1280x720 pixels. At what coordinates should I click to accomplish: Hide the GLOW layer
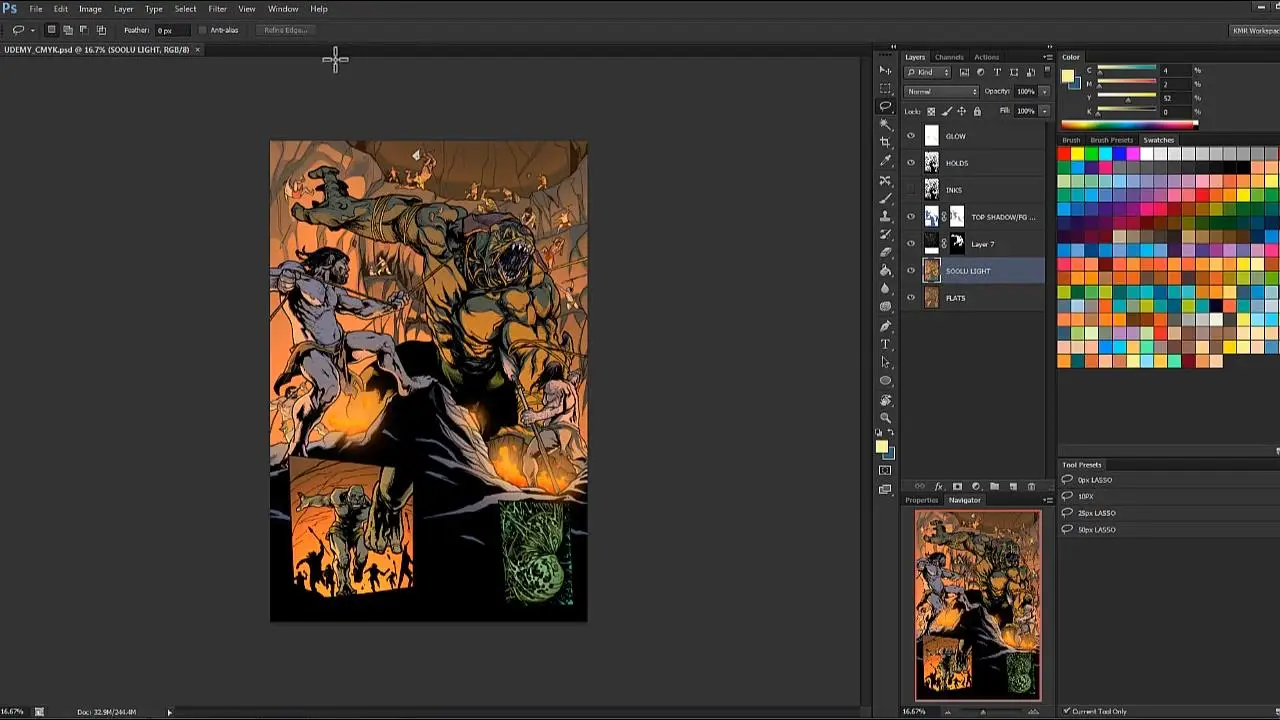[x=910, y=136]
